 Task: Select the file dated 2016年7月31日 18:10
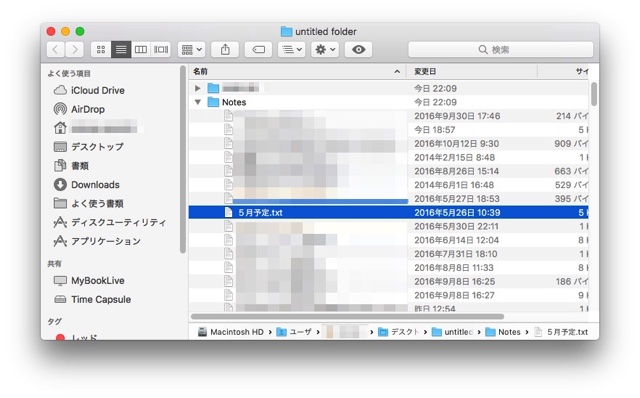click(389, 254)
